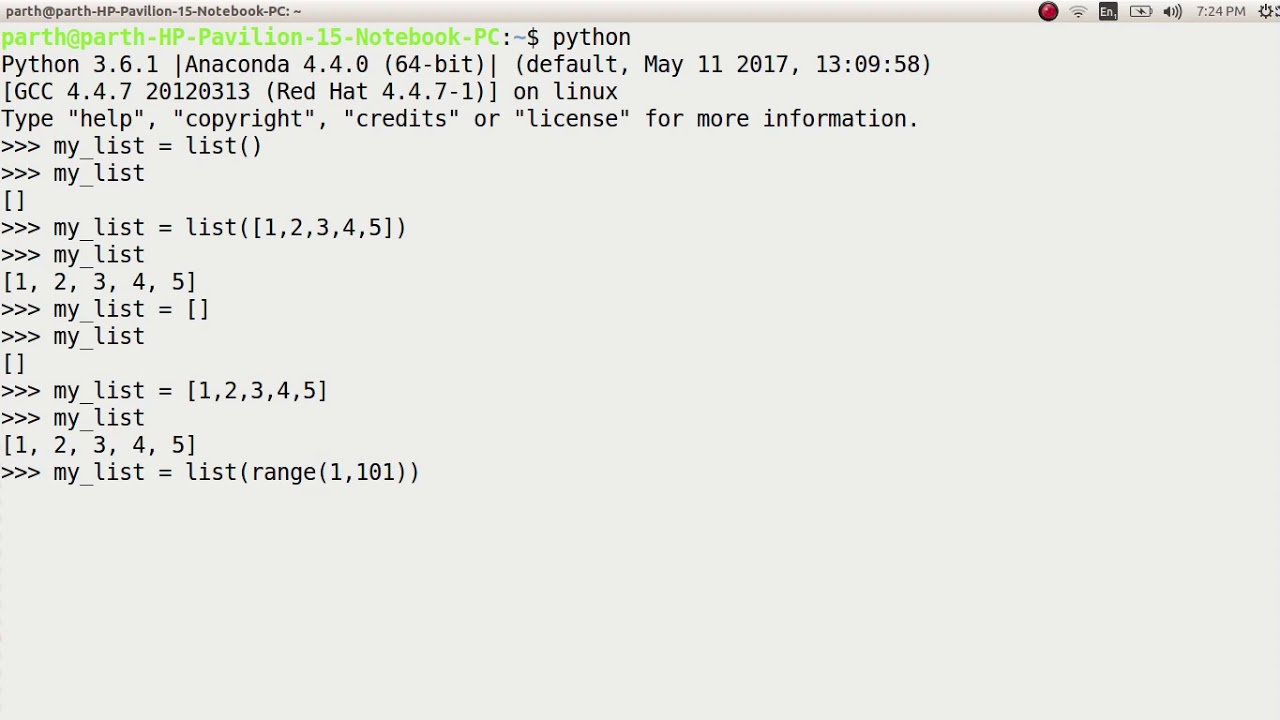Click the word python after the shell prompt
This screenshot has width=1280, height=720.
point(591,37)
